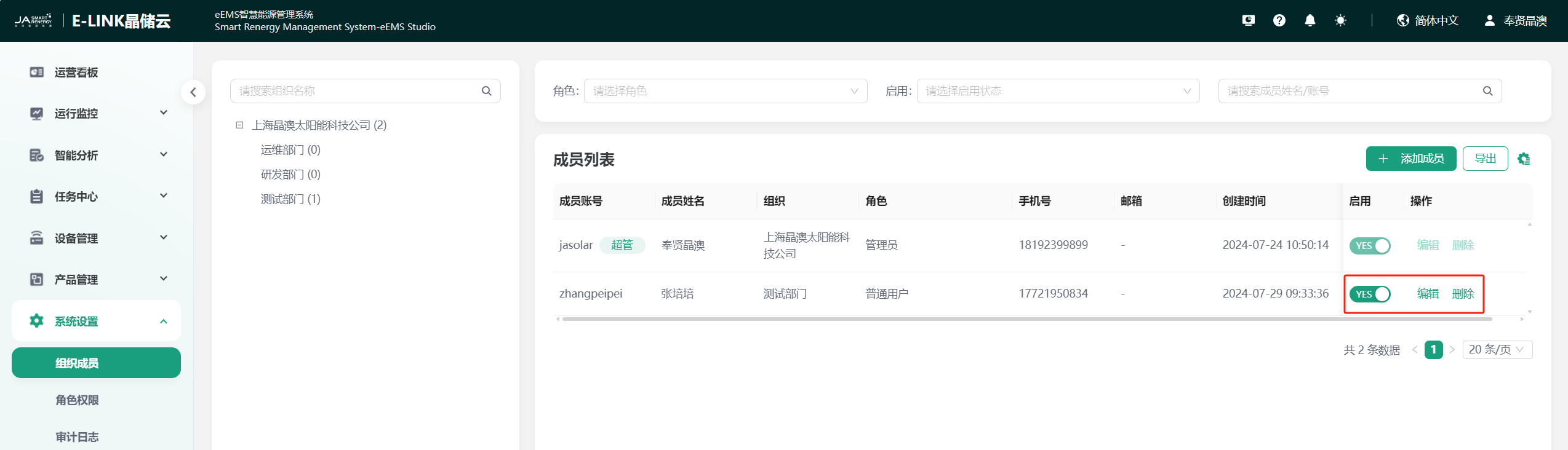This screenshot has height=450, width=1568.
Task: Click the 添加成员 button
Action: click(1410, 159)
